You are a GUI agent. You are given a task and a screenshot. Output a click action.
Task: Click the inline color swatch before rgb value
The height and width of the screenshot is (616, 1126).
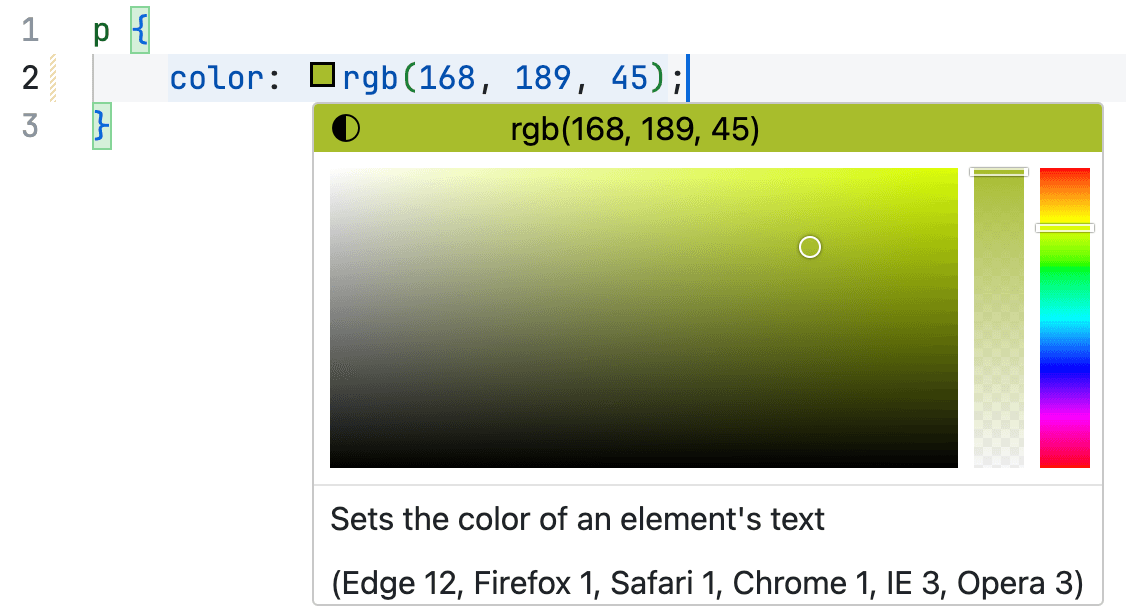coord(322,72)
